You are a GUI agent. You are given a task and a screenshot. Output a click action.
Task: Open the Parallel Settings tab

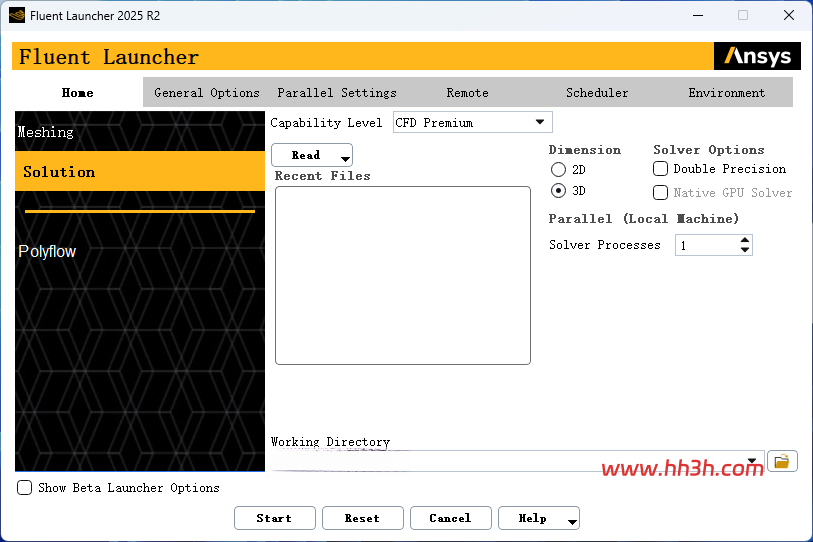[337, 92]
